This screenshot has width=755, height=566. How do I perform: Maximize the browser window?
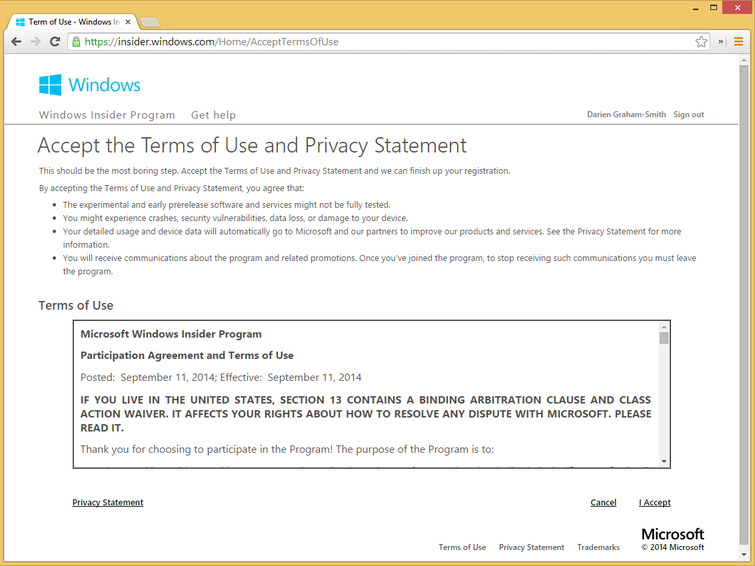click(x=714, y=8)
